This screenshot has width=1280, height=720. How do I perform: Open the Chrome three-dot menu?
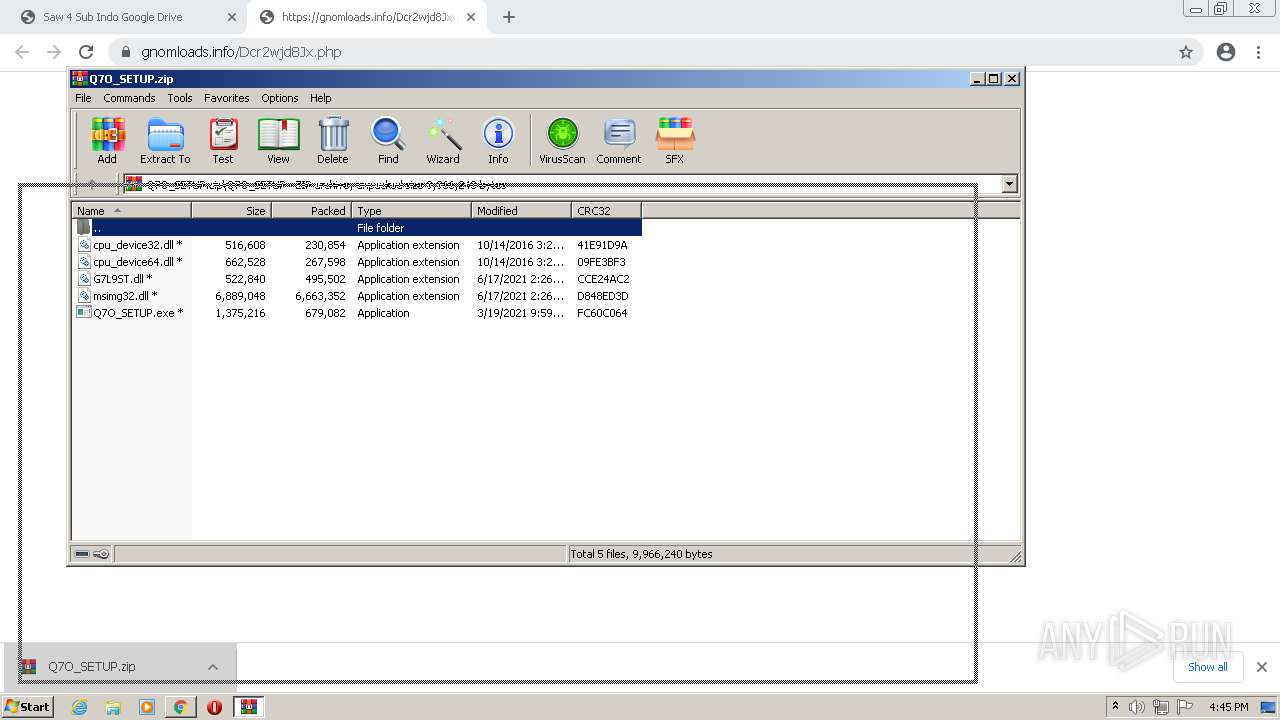coord(1259,52)
